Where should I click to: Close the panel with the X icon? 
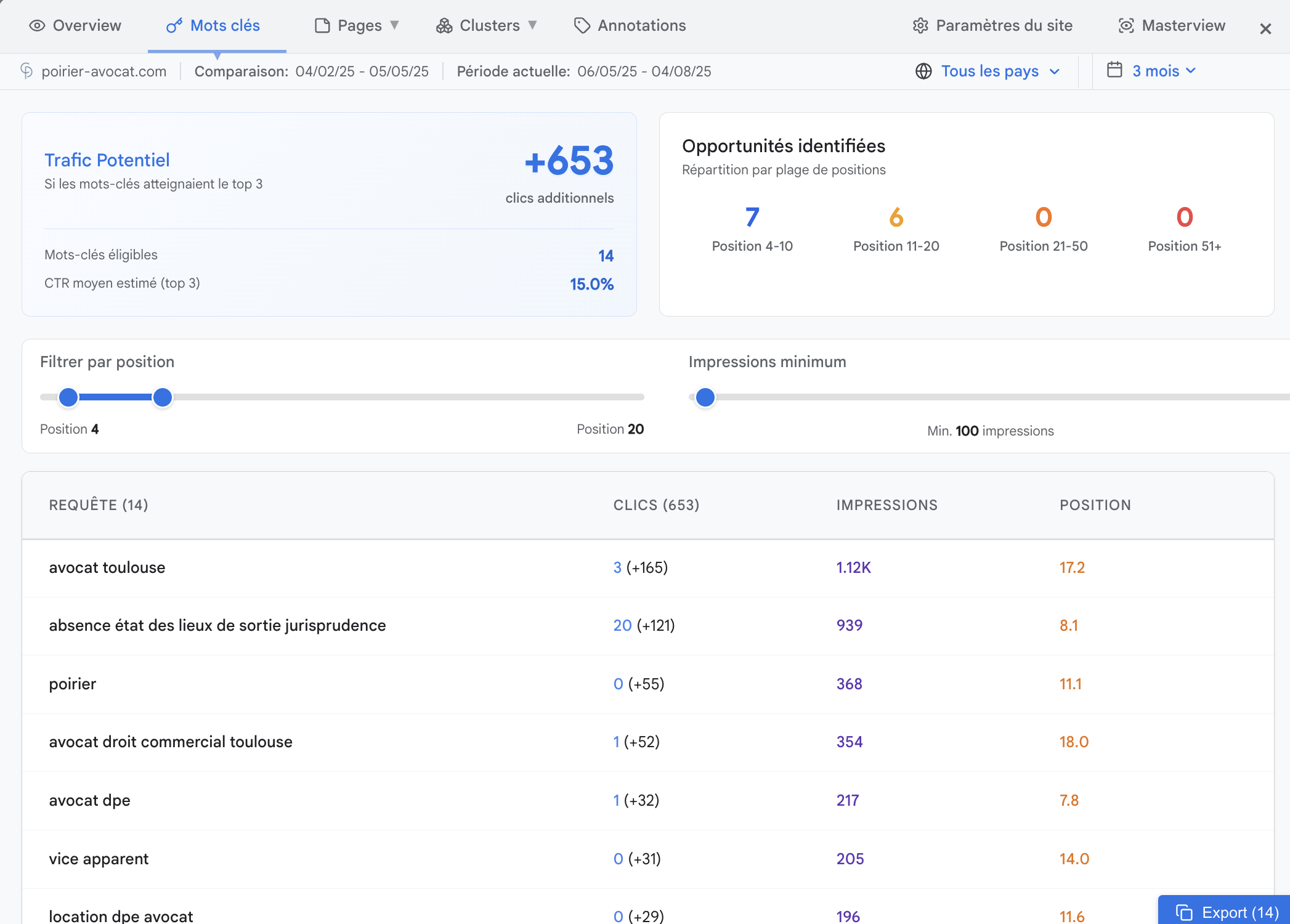pos(1265,29)
